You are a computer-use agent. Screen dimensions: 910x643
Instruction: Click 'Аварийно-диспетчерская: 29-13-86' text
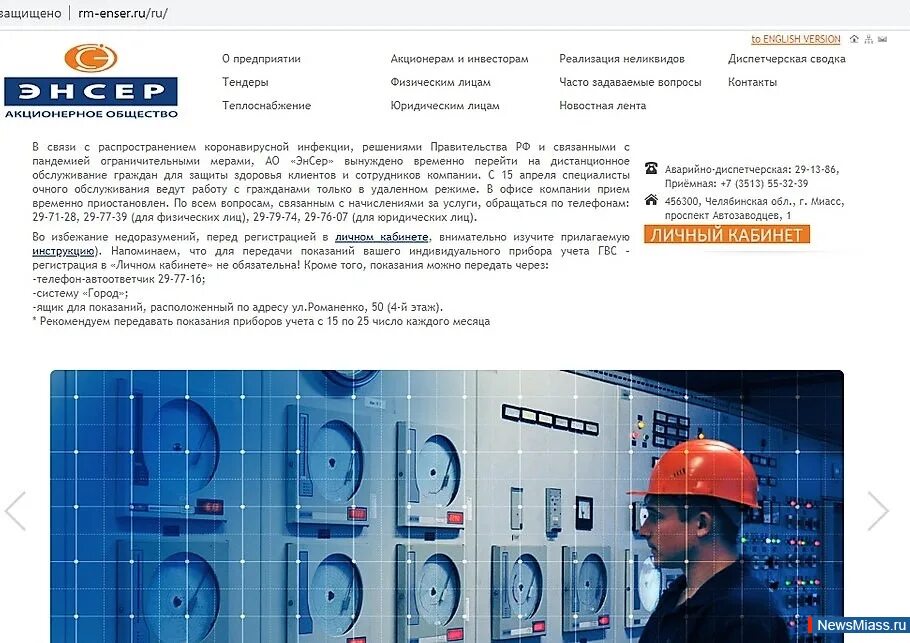(752, 169)
